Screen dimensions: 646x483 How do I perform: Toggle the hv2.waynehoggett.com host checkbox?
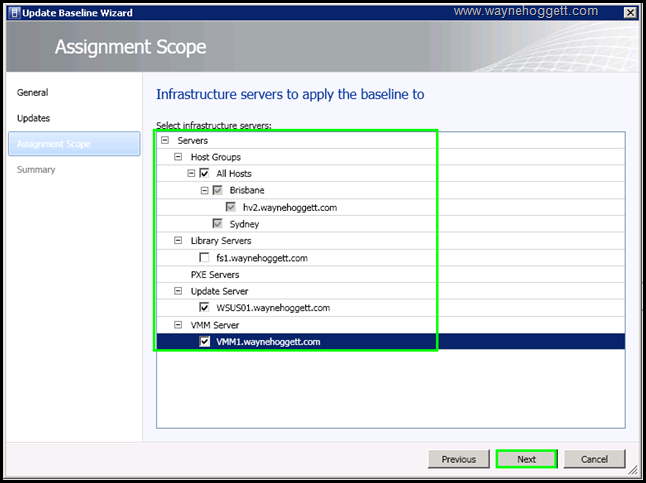[x=231, y=207]
